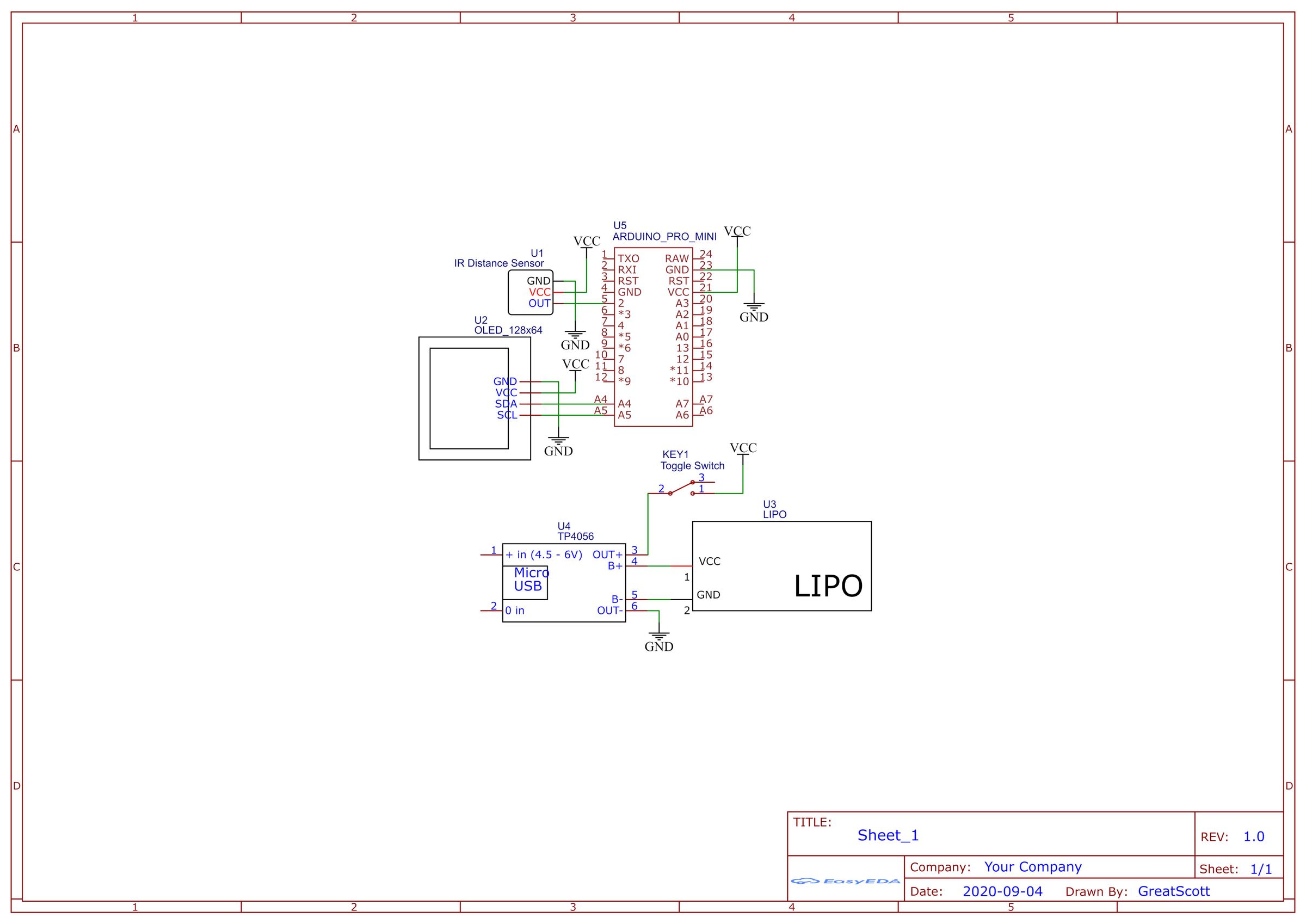Click the RAW pin label on Arduino
This screenshot has width=1306, height=924.
click(676, 259)
